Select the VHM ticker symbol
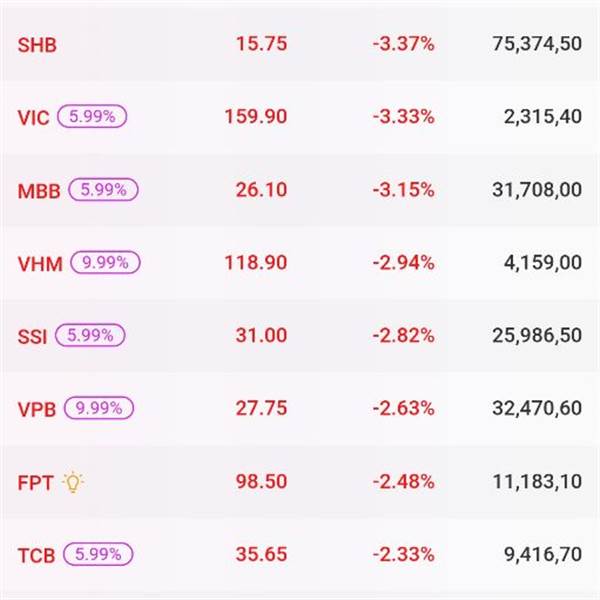This screenshot has width=600, height=600. point(40,264)
